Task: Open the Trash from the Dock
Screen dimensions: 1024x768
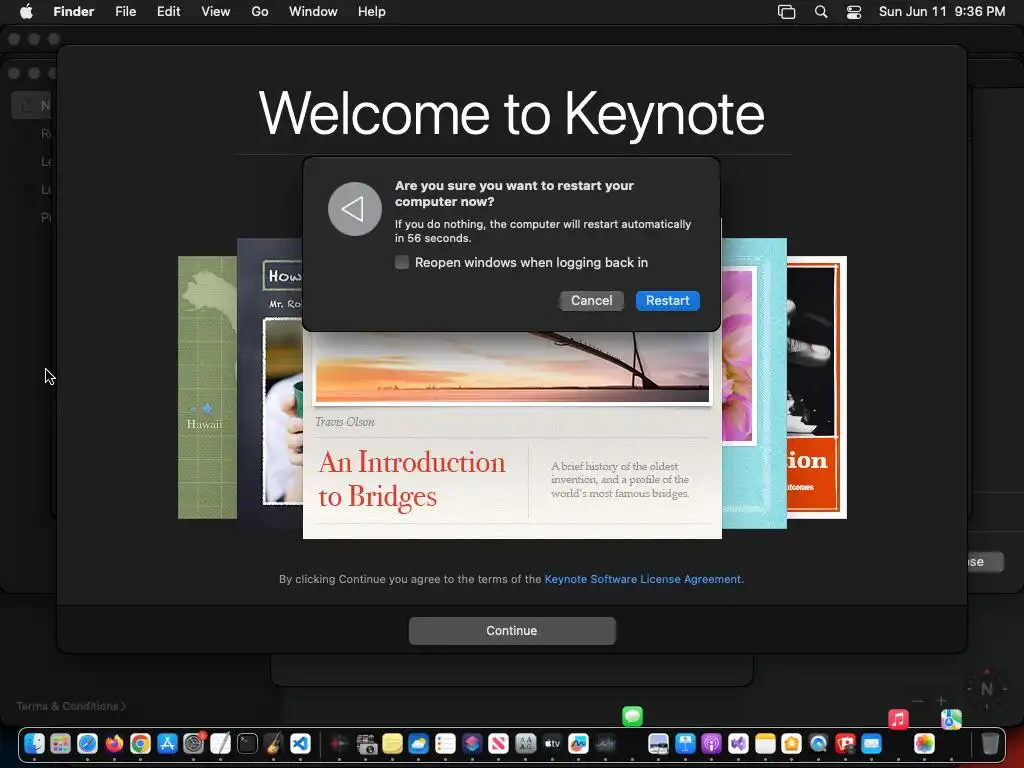Action: (x=990, y=743)
